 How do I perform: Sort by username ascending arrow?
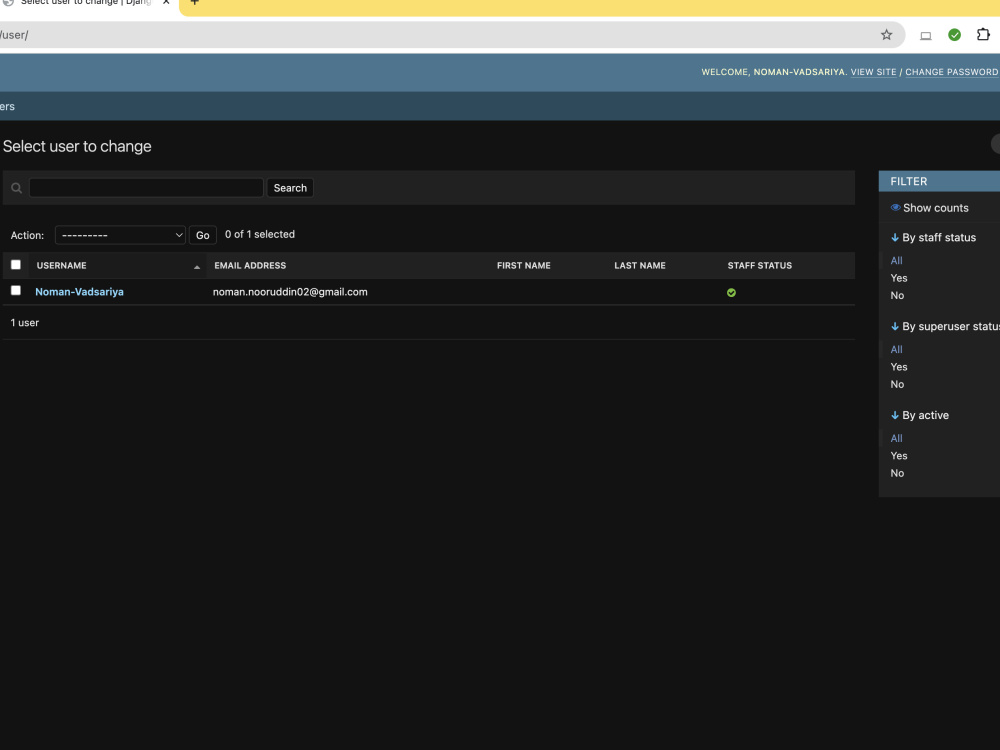pos(196,267)
